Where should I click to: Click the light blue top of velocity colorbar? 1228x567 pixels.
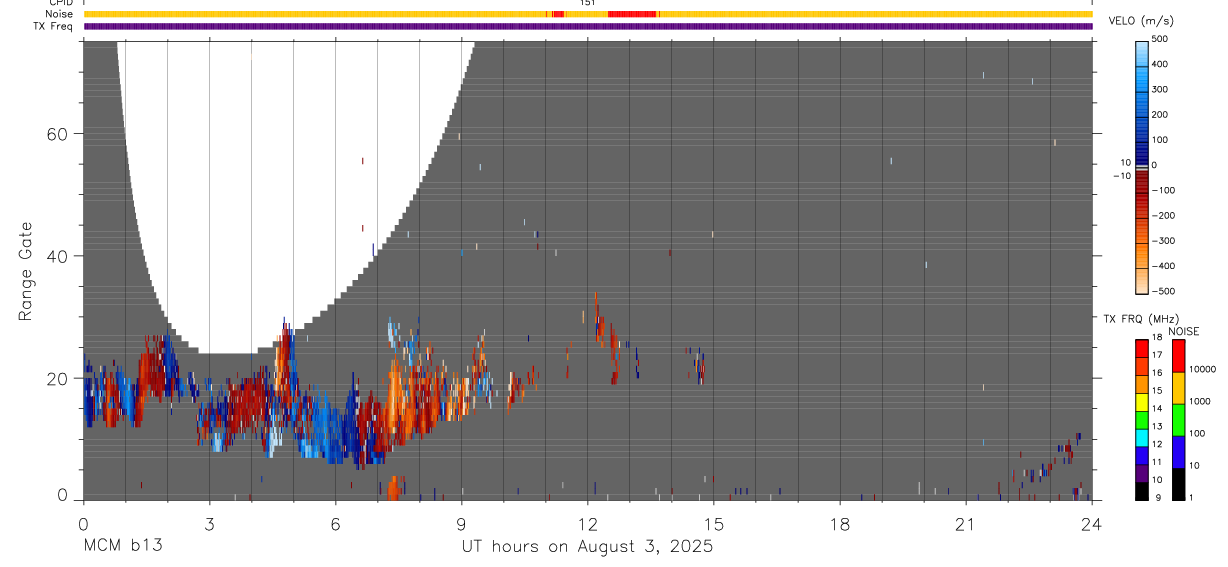[x=1143, y=55]
